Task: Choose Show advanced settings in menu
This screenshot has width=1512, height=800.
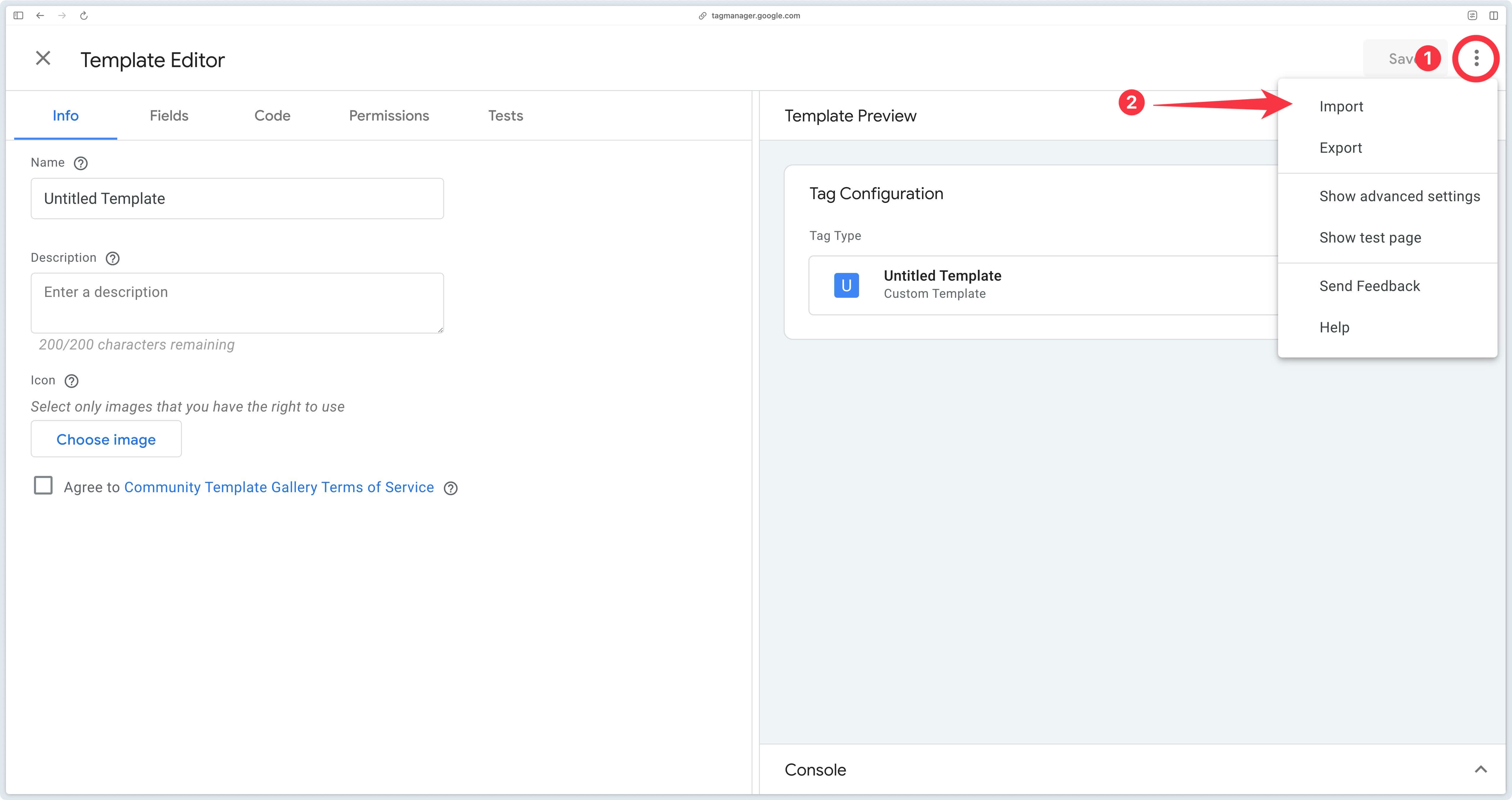Action: [1388, 196]
